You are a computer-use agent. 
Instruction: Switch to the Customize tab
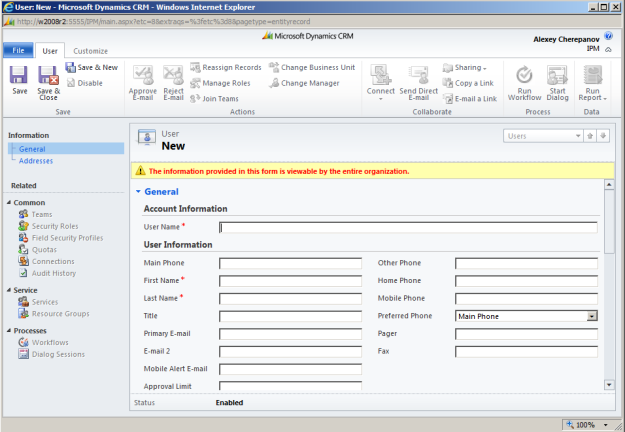(90, 50)
